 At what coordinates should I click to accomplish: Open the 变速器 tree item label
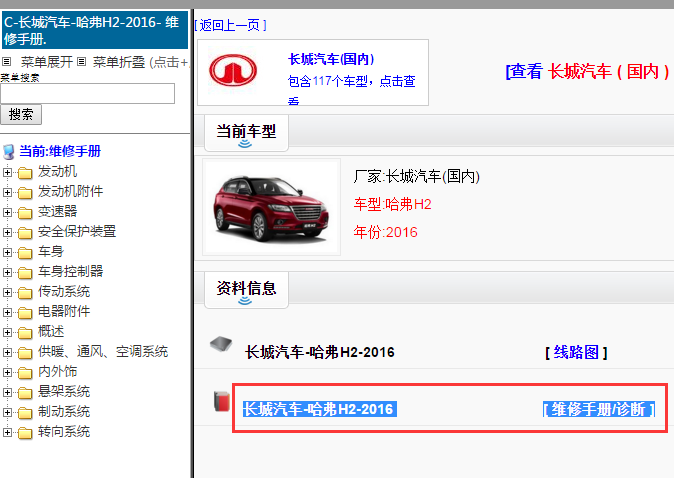point(58,211)
